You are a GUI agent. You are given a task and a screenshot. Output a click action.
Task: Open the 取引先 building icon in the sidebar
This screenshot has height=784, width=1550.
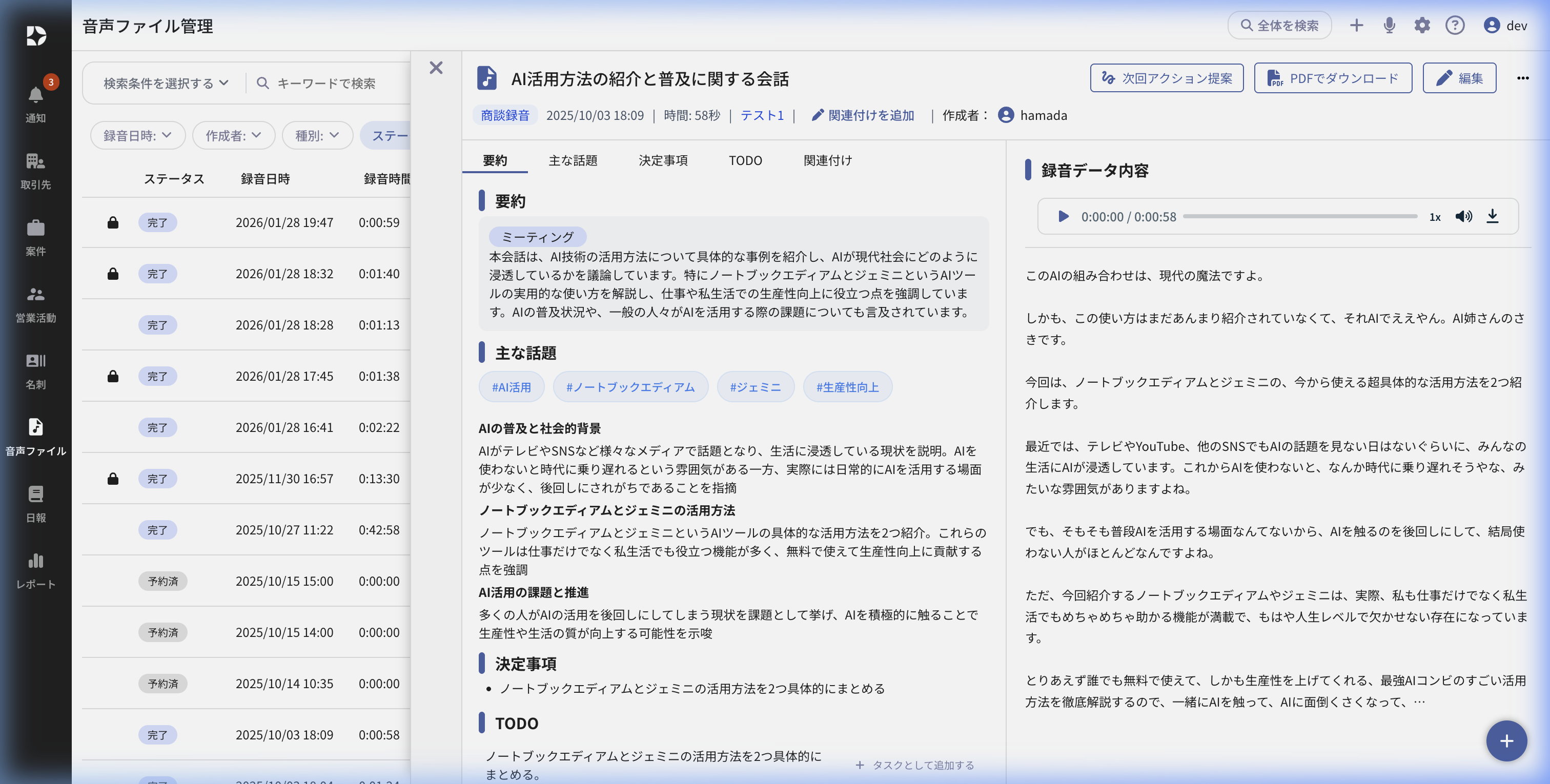click(x=35, y=161)
